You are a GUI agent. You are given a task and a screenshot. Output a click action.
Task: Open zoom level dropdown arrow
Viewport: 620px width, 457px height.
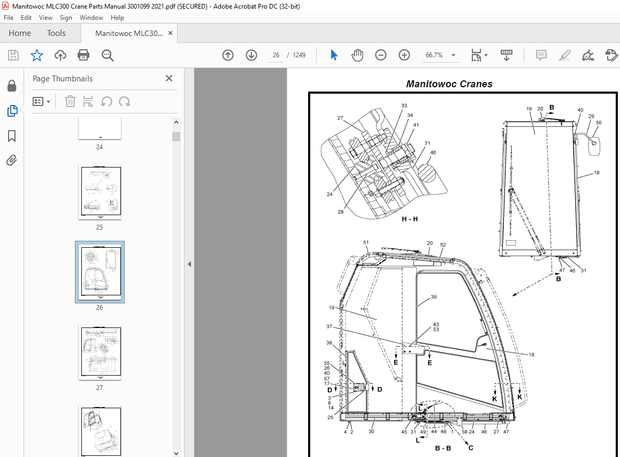pos(453,55)
